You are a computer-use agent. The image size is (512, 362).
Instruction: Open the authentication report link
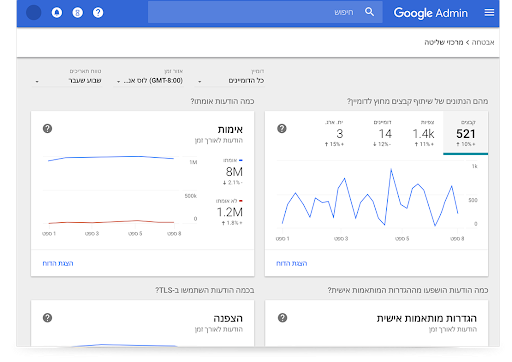tap(58, 263)
